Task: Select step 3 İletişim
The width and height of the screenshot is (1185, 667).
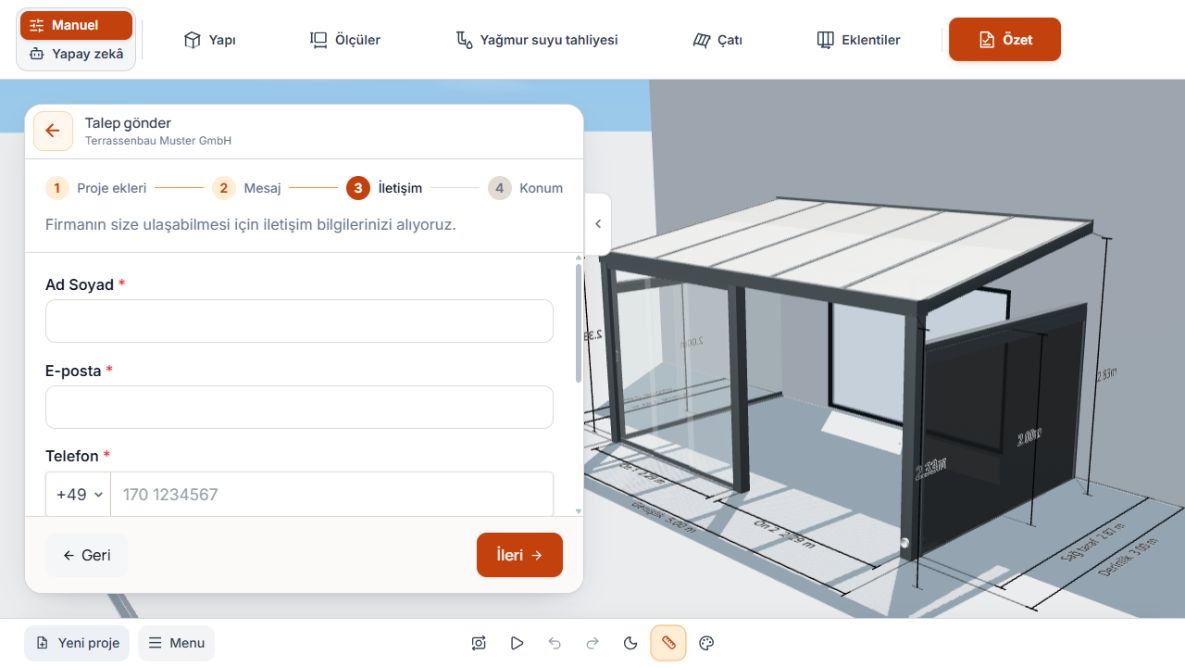Action: coord(384,188)
